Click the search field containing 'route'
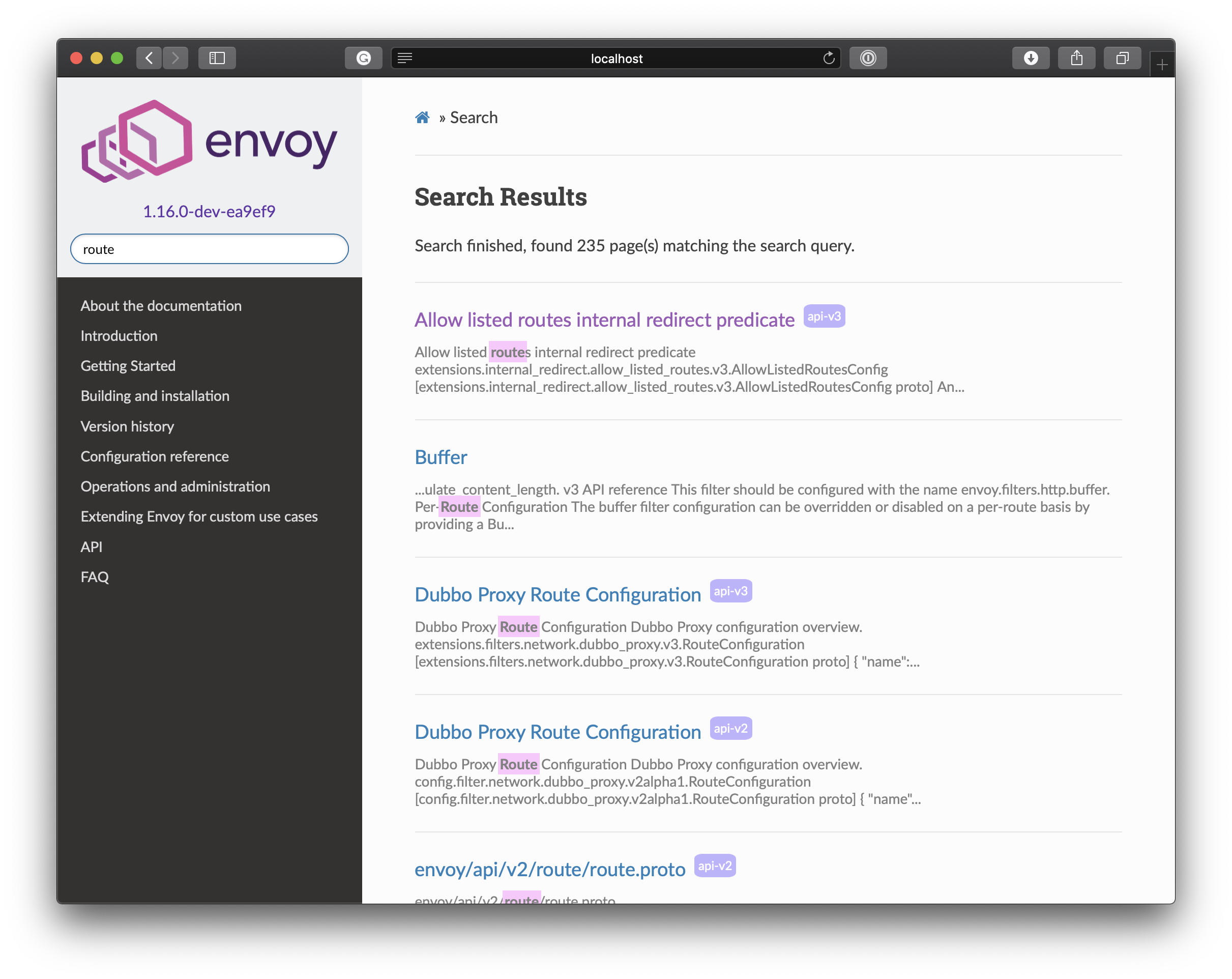 click(x=209, y=249)
